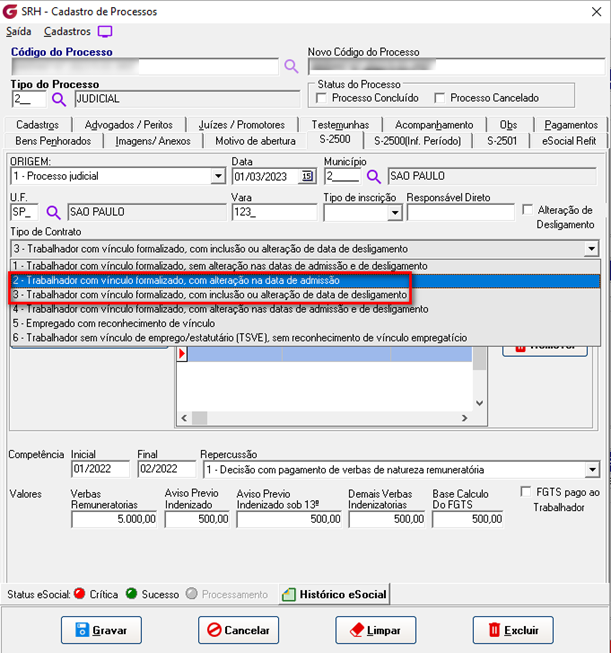Click grid vertical scroll-down arrow

click(x=479, y=403)
